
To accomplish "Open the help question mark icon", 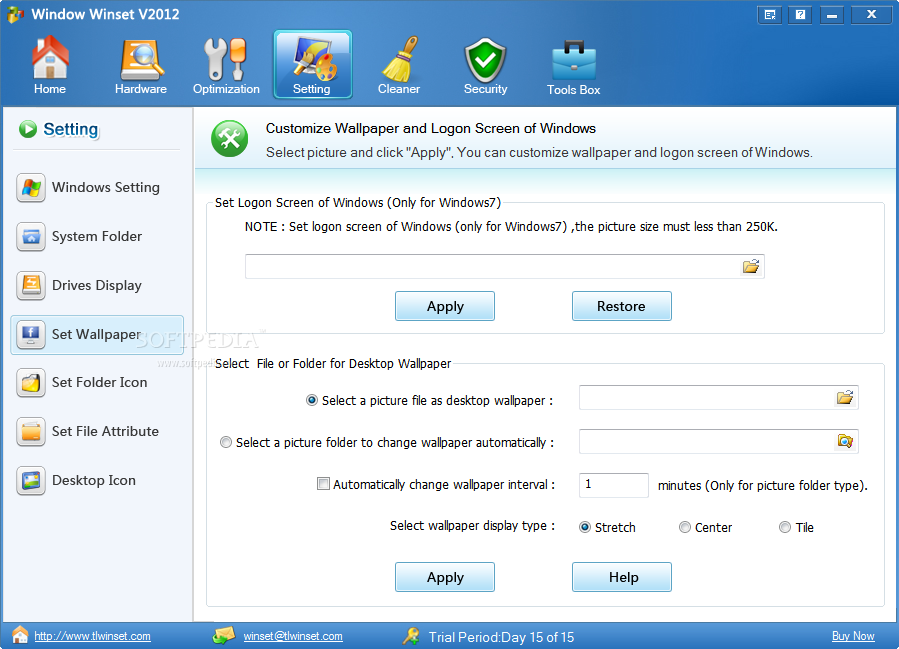I will (800, 15).
